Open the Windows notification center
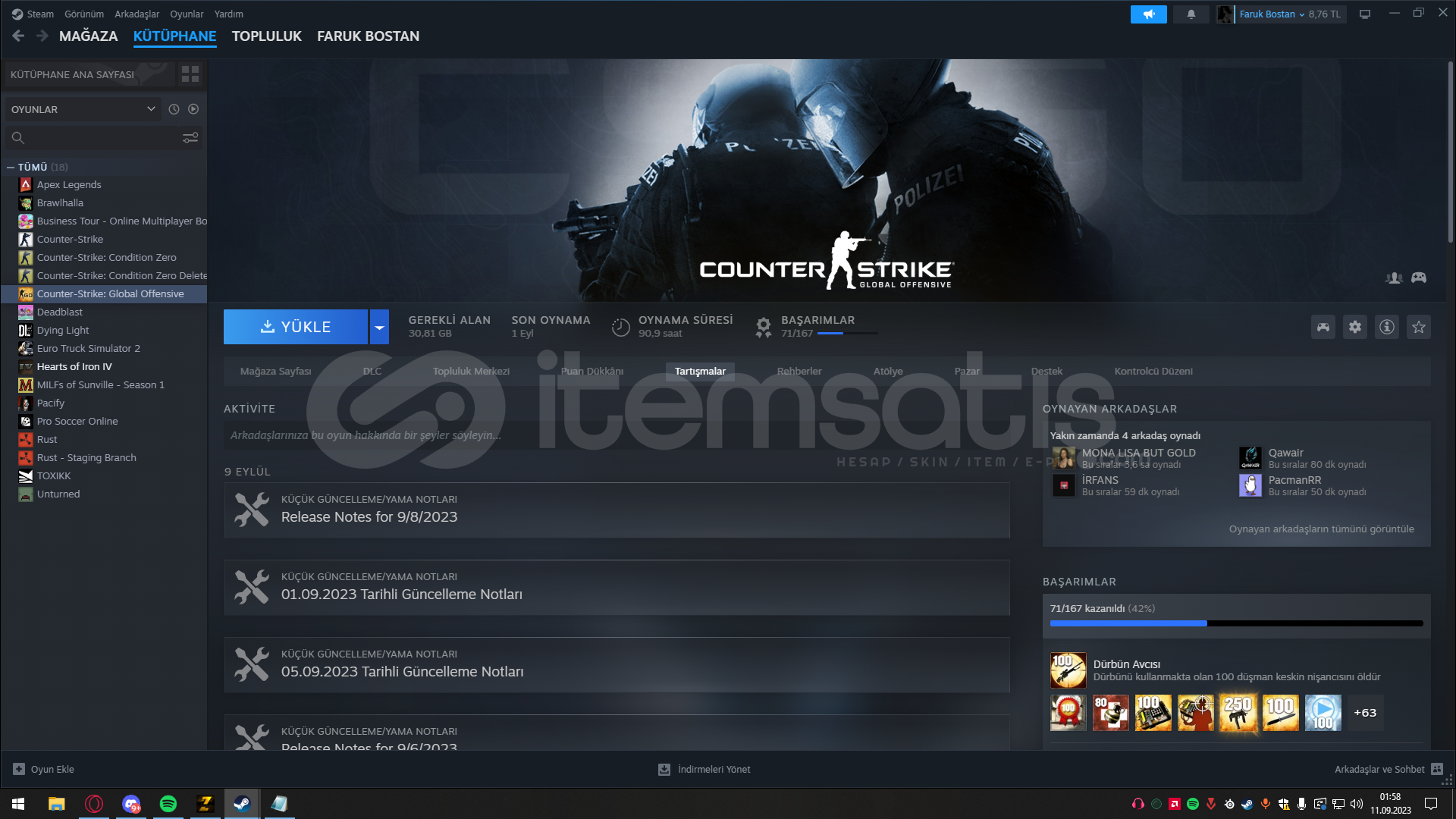The height and width of the screenshot is (819, 1456). pos(1431,804)
